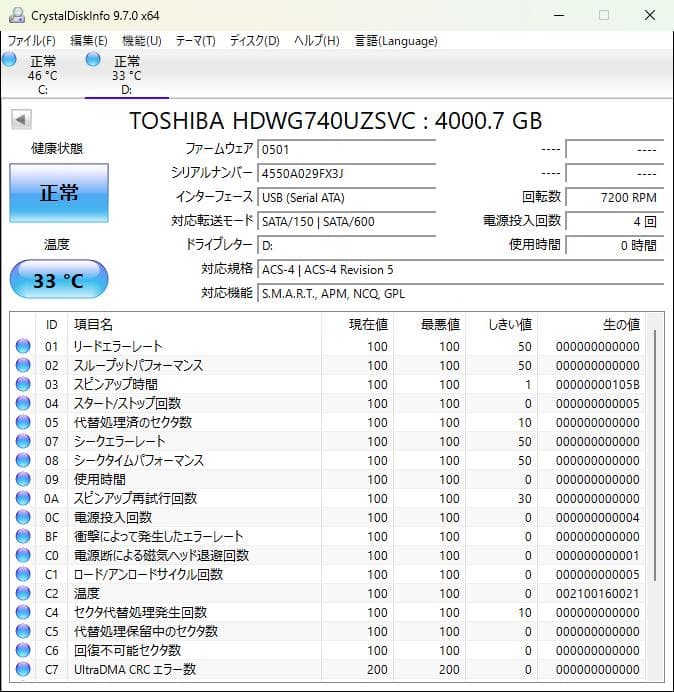
Task: Click the rotation rate field 7200 RPM
Action: [614, 197]
